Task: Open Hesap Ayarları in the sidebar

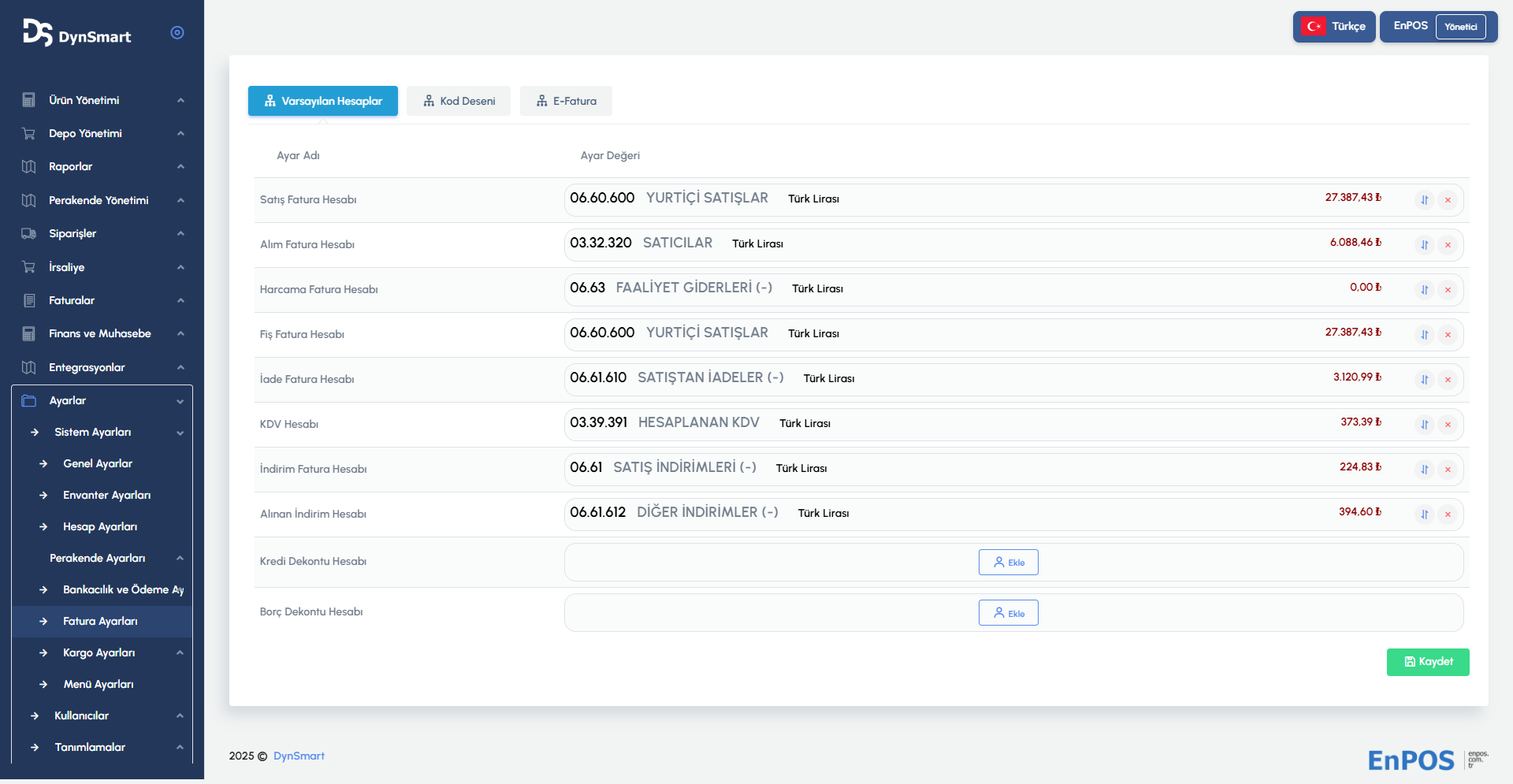Action: [x=100, y=527]
